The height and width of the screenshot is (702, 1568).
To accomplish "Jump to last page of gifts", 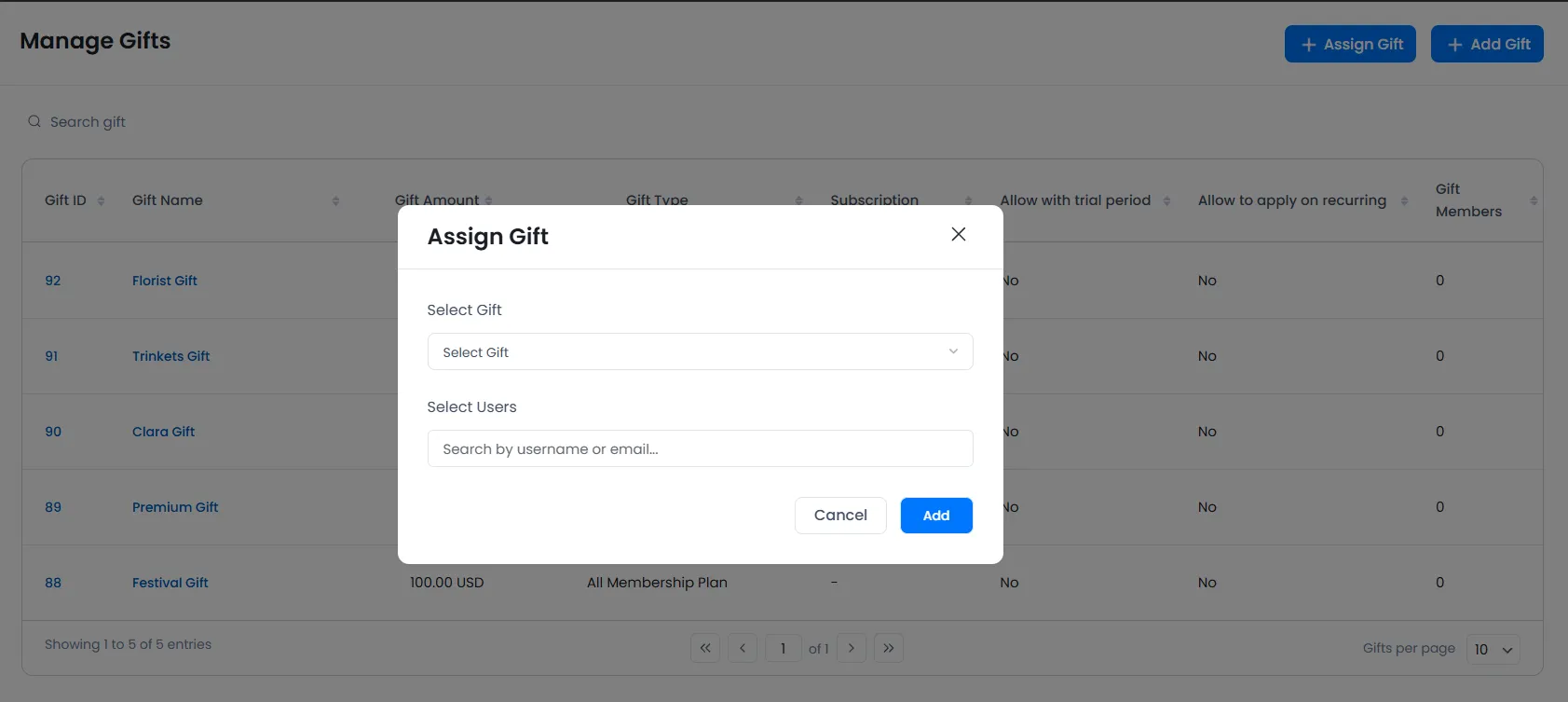I will (889, 648).
